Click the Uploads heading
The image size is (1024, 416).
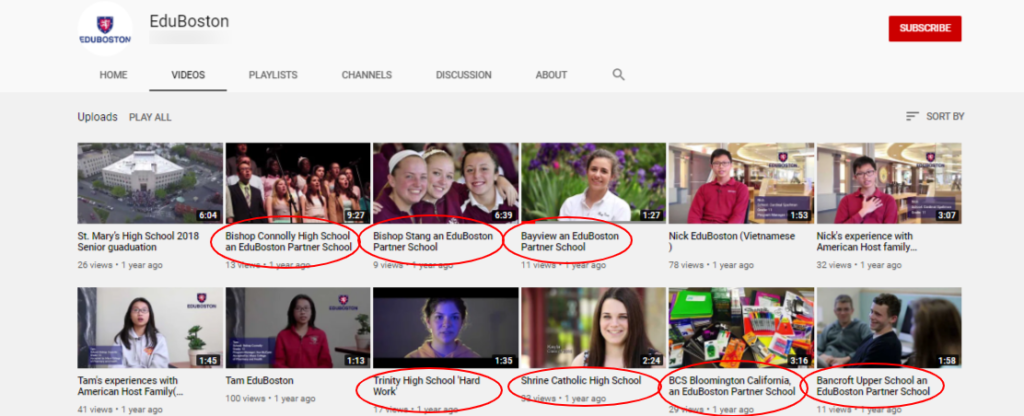(97, 117)
